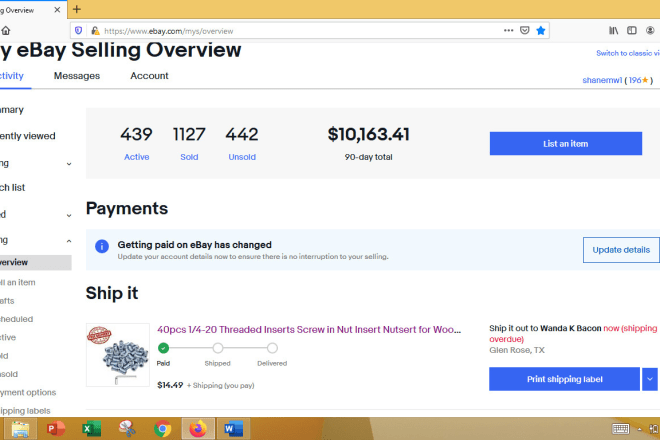Open Shipping labels sidebar link
This screenshot has height=440, width=660.
(25, 411)
